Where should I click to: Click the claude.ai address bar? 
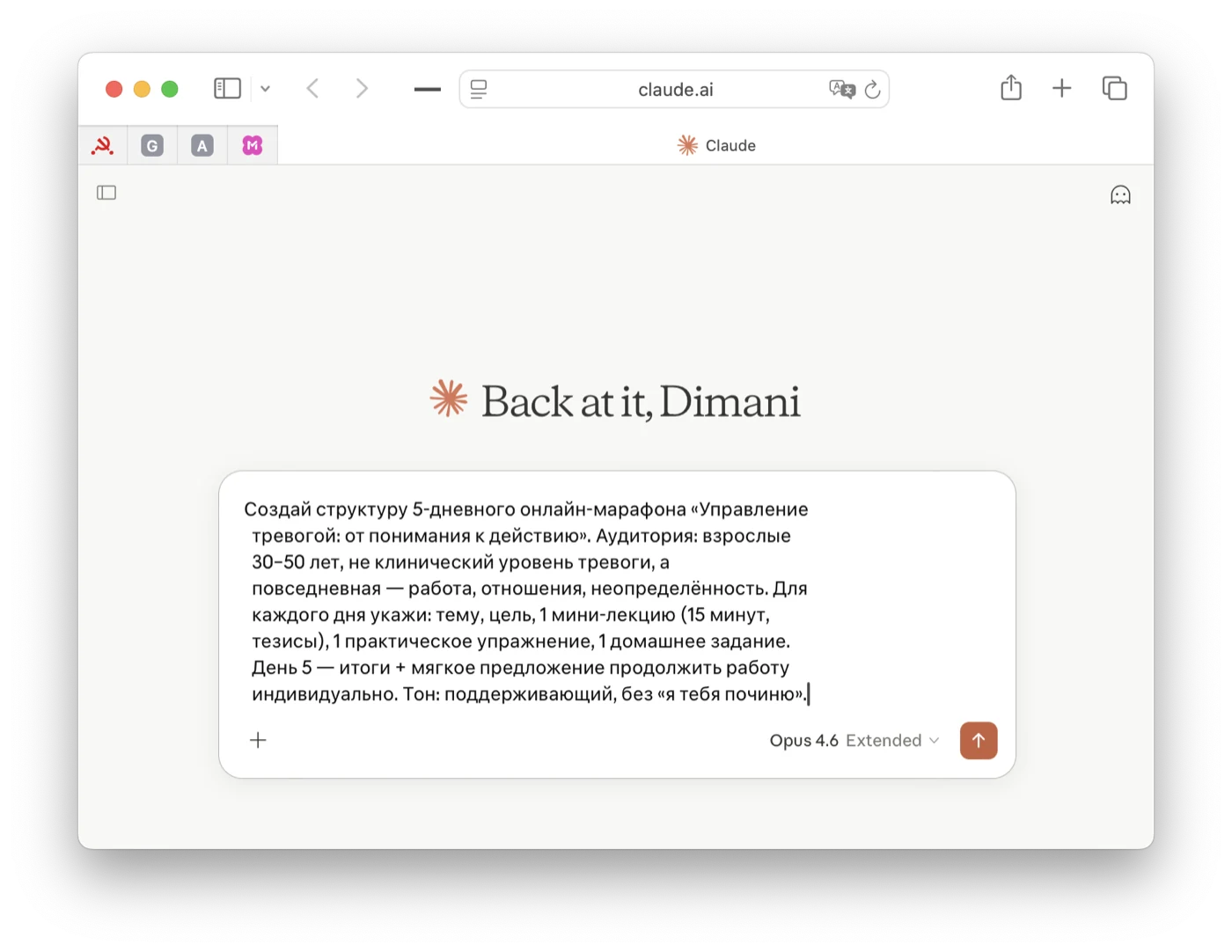675,89
